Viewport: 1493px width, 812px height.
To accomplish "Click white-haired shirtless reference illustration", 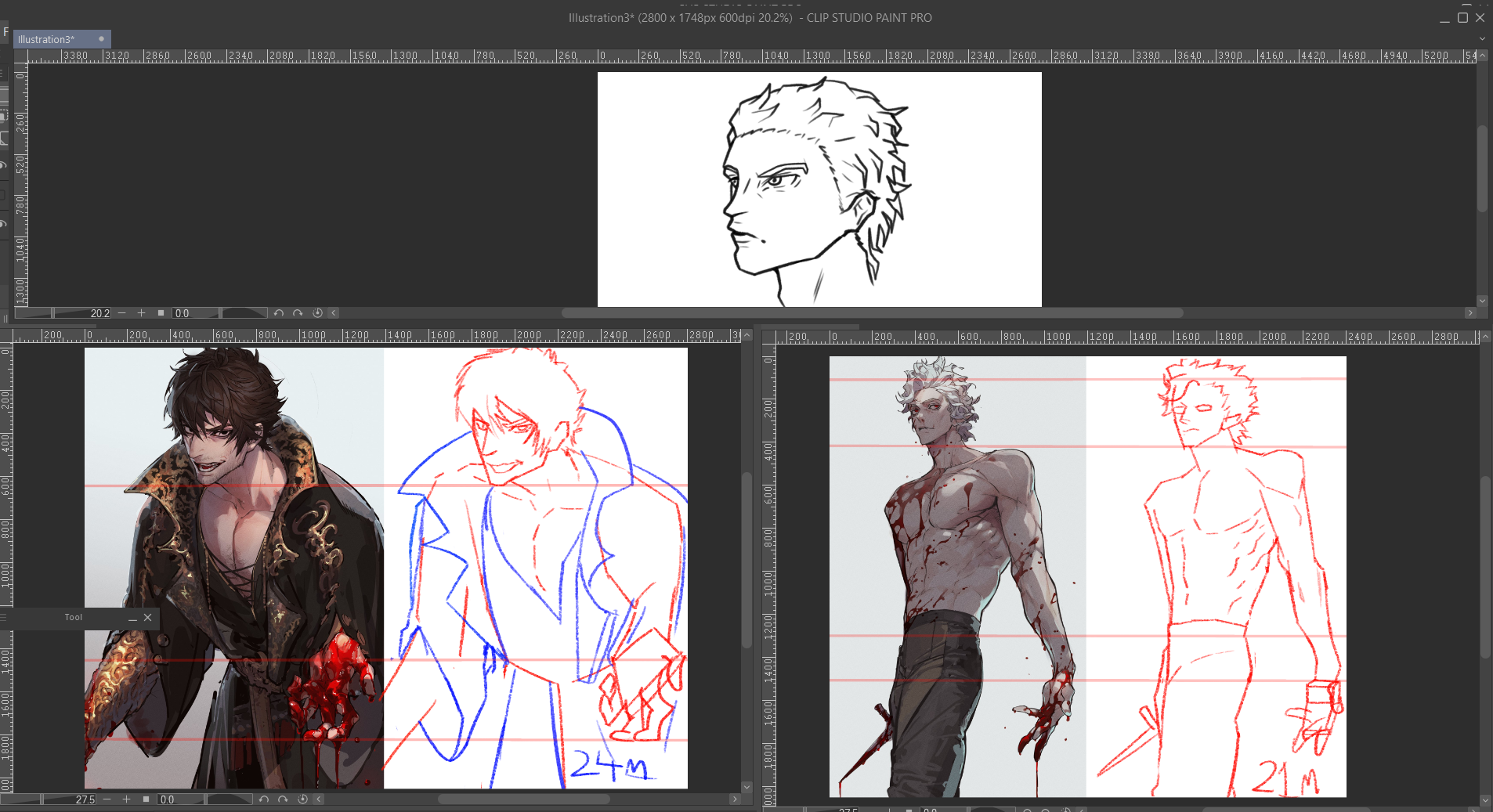I will (957, 577).
